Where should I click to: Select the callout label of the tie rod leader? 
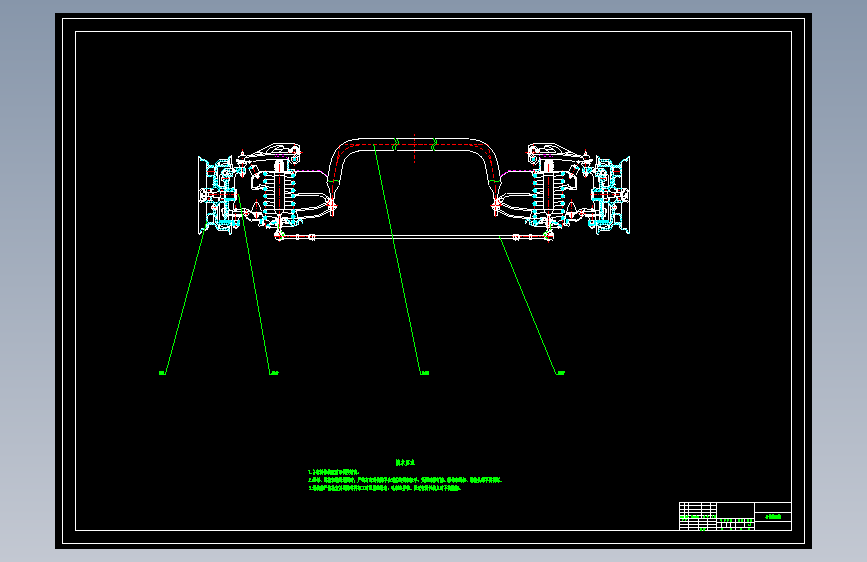tap(561, 373)
